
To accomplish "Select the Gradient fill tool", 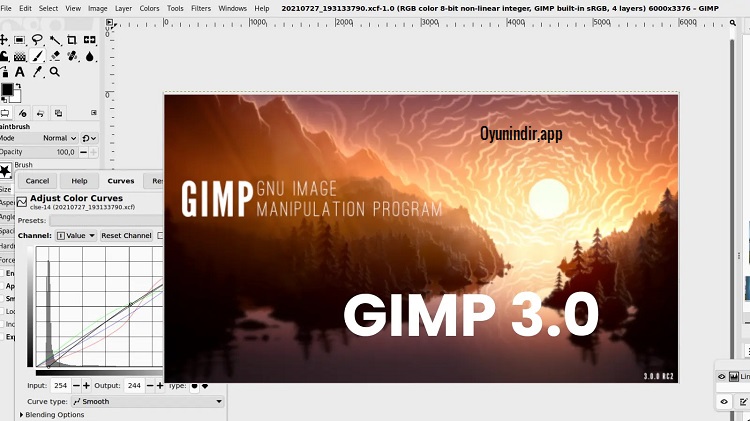I will 20,56.
